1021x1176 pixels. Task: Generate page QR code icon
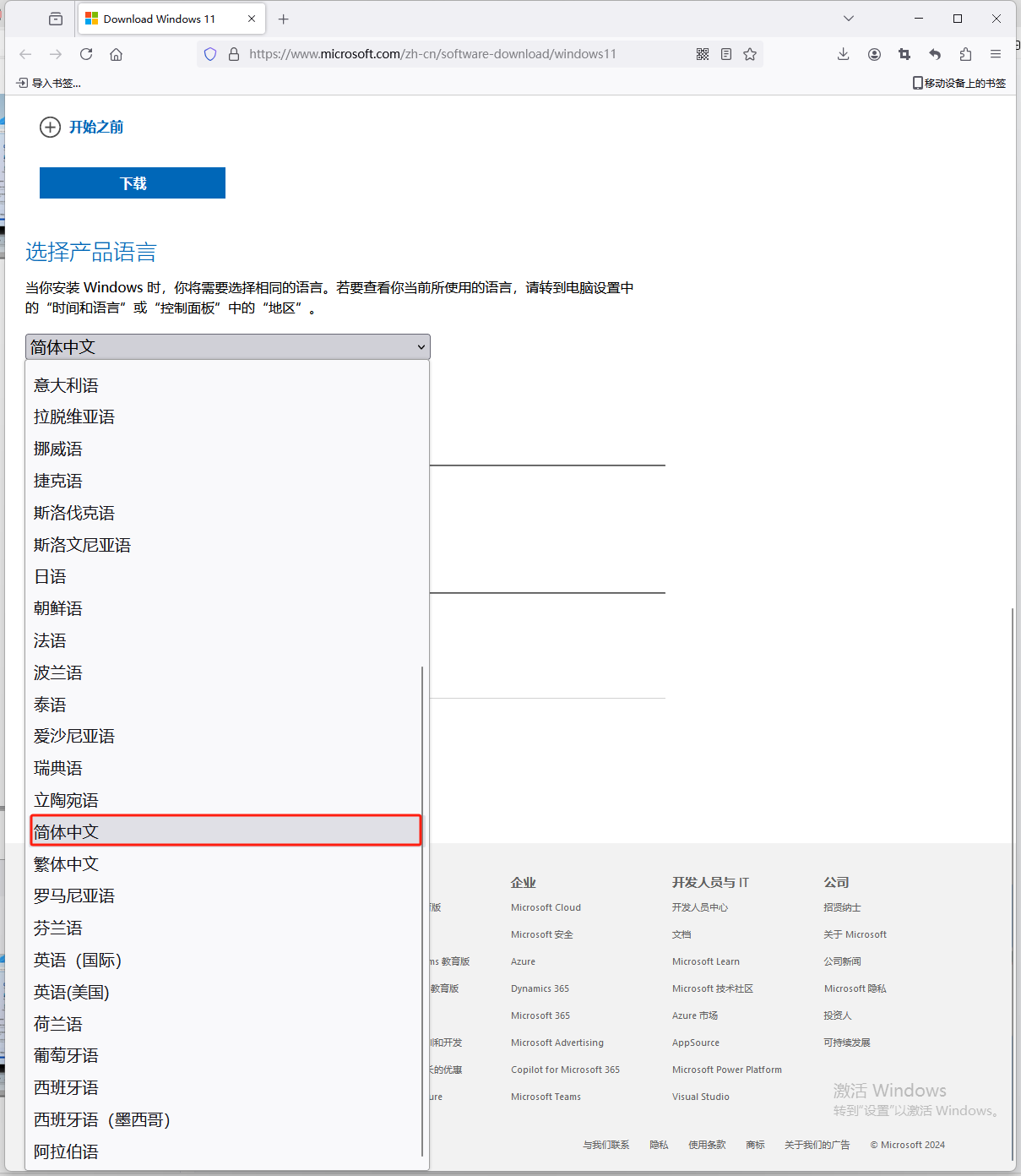[x=703, y=54]
